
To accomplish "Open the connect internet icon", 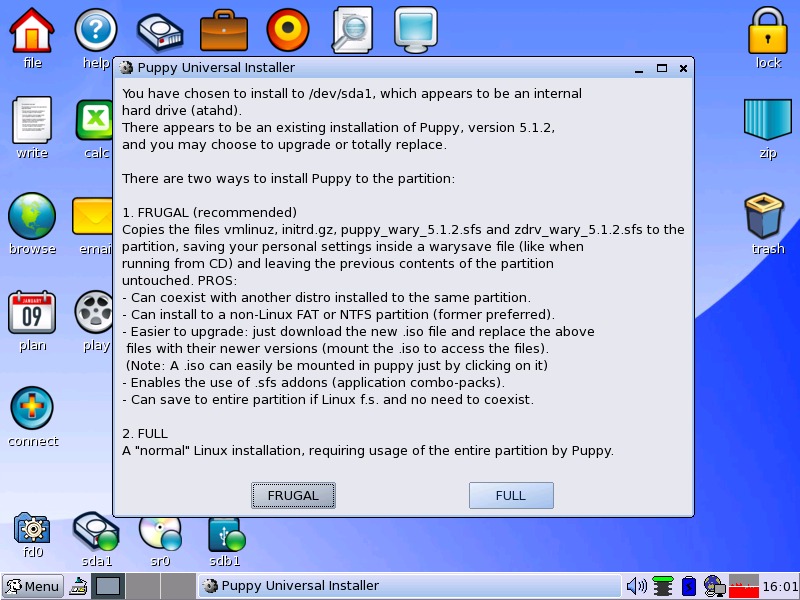I will pos(32,408).
